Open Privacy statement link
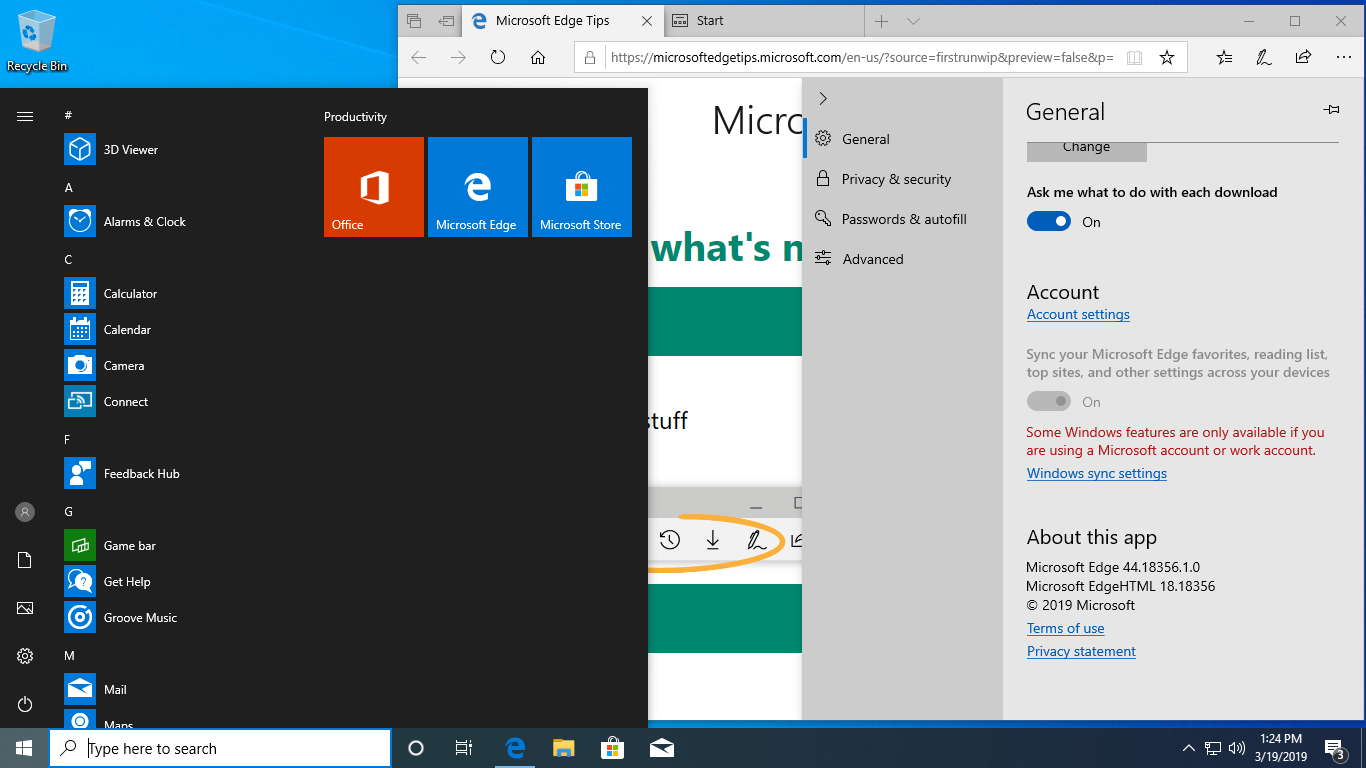This screenshot has height=768, width=1366. click(1081, 651)
